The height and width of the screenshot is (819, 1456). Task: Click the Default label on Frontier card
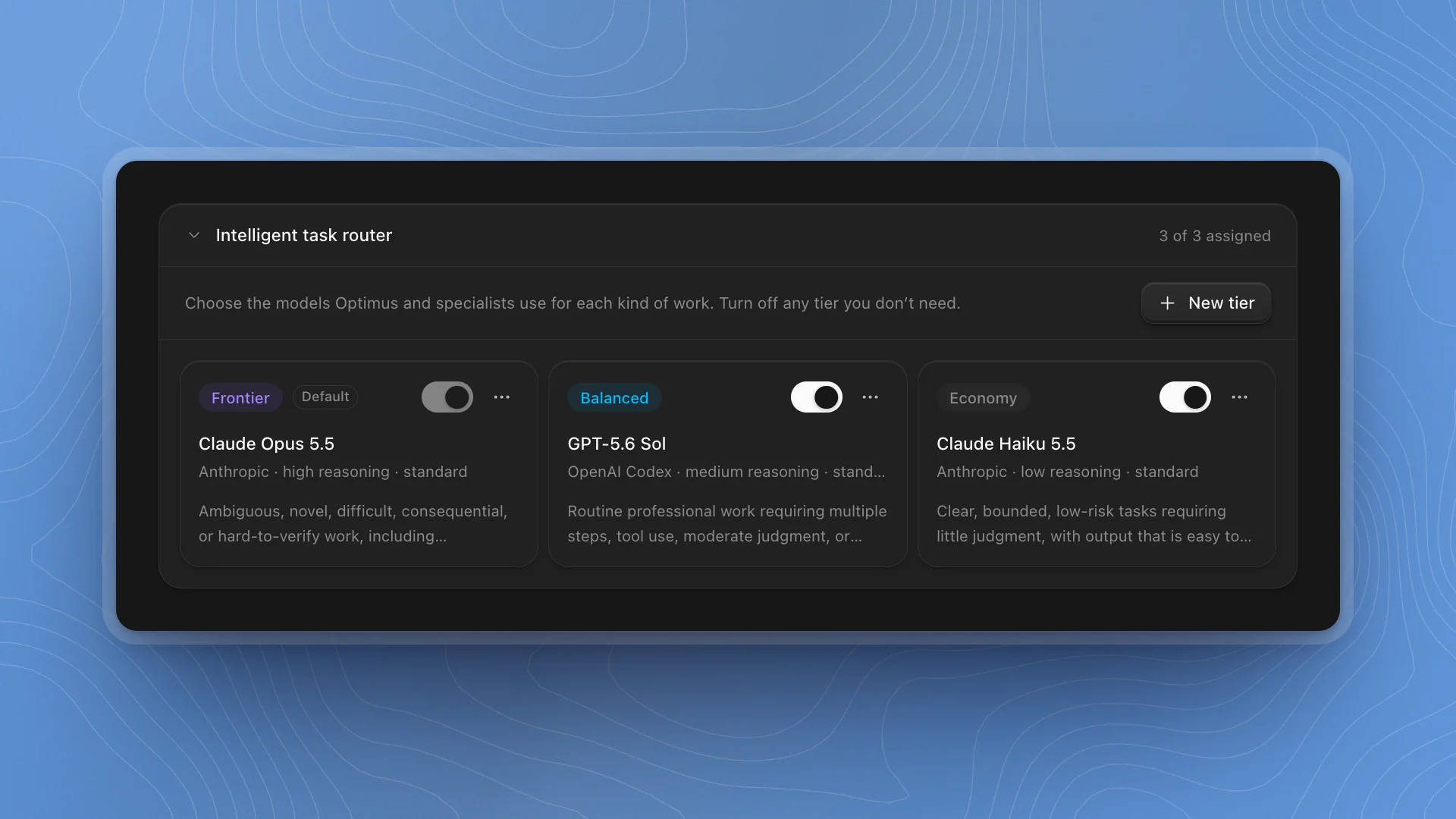click(325, 397)
